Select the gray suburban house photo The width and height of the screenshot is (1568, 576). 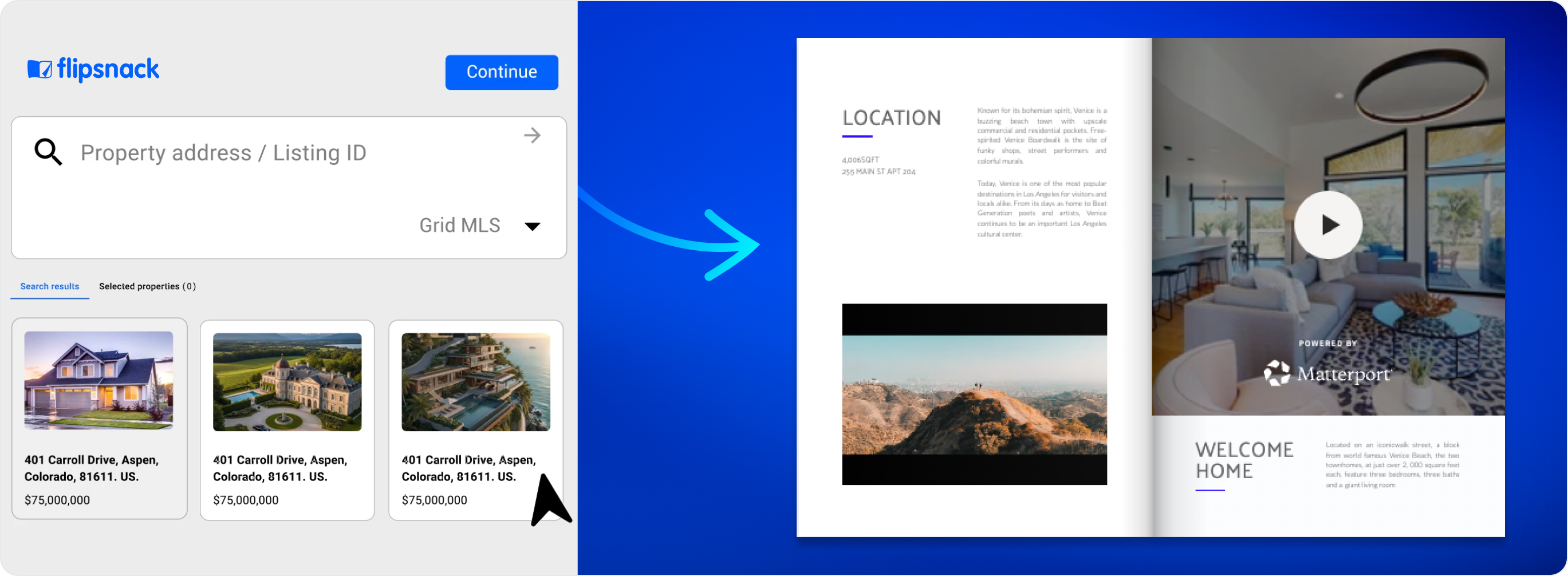click(x=99, y=381)
